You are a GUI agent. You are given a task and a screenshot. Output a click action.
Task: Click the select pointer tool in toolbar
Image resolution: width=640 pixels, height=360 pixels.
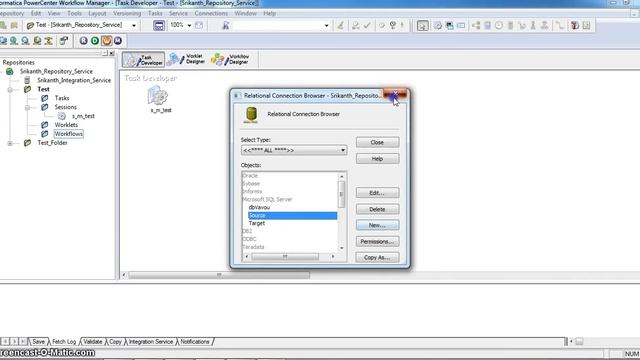pyautogui.click(x=422, y=26)
